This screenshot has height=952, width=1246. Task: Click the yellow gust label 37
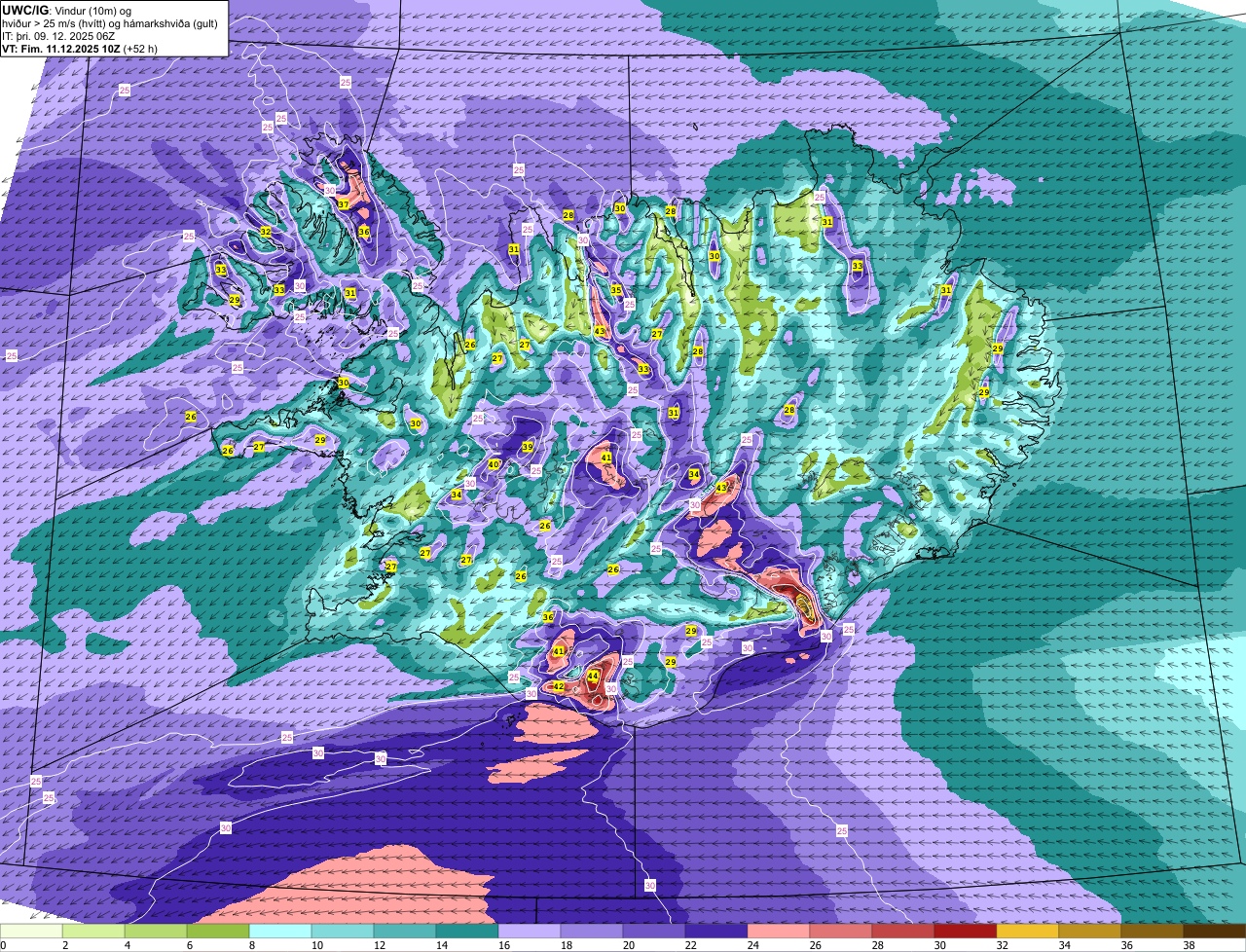(x=344, y=204)
